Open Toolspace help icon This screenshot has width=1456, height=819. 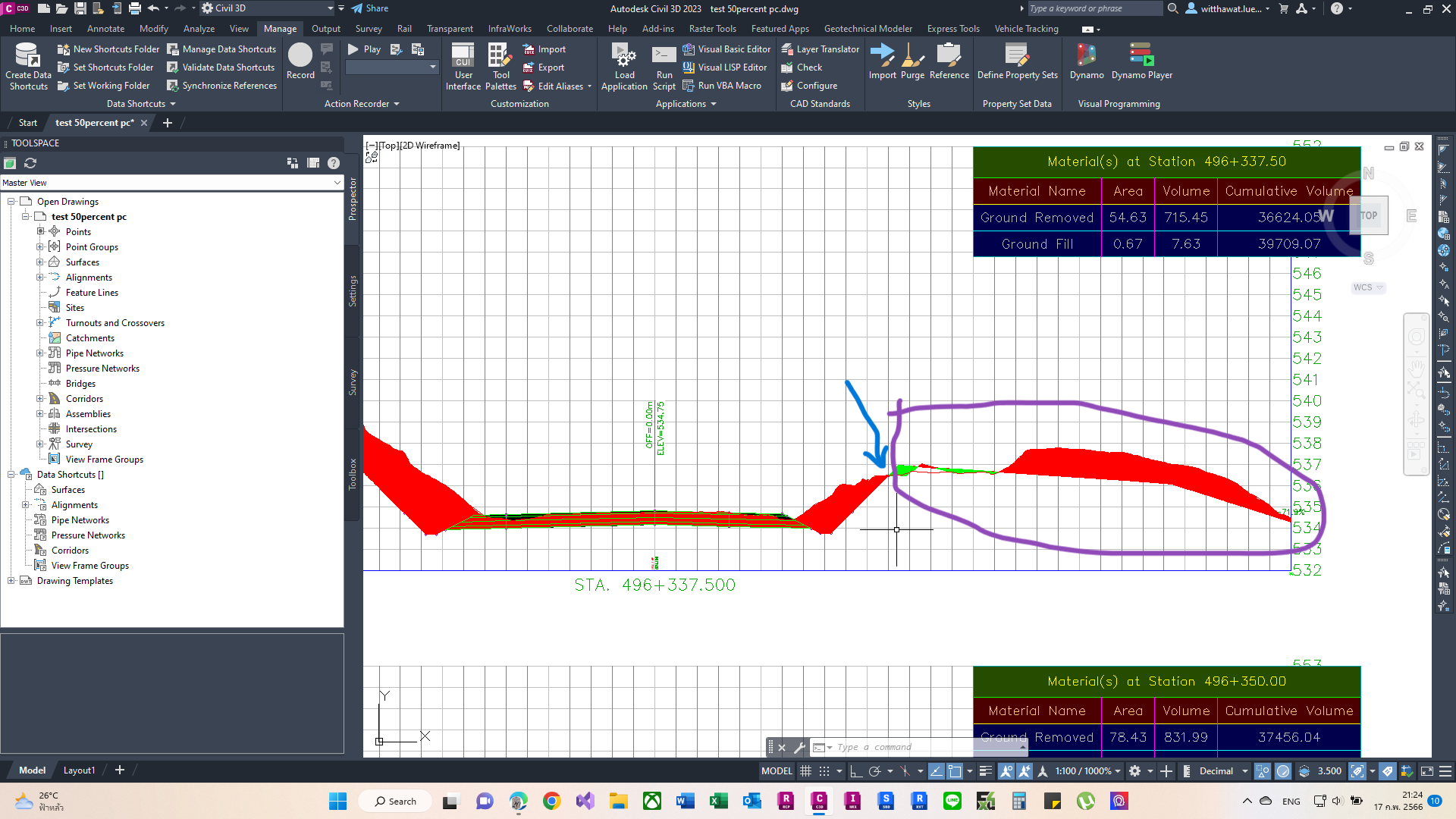pyautogui.click(x=334, y=163)
